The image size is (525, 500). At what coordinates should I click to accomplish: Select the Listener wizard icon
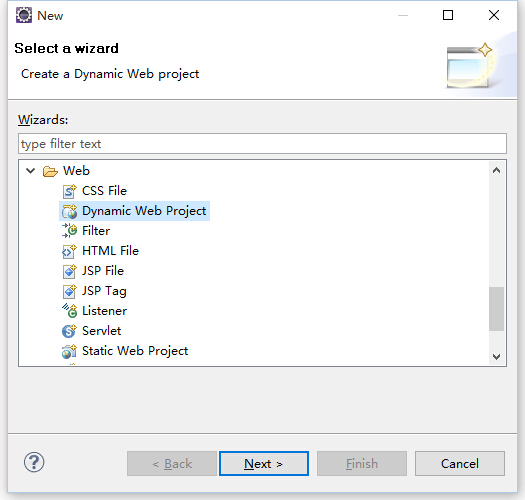click(69, 311)
